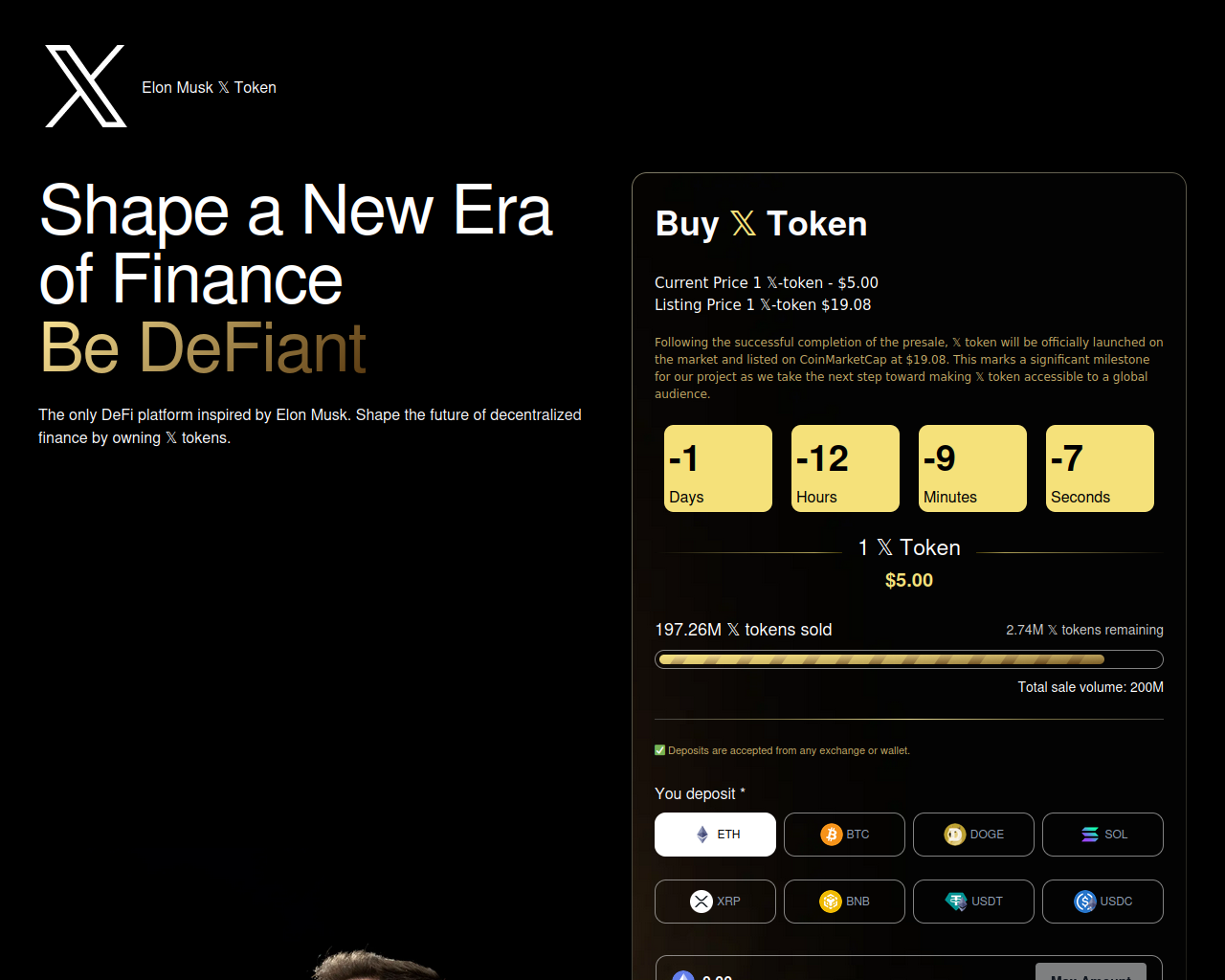Click "2.74M X tokens remaining" text

[x=1084, y=630]
